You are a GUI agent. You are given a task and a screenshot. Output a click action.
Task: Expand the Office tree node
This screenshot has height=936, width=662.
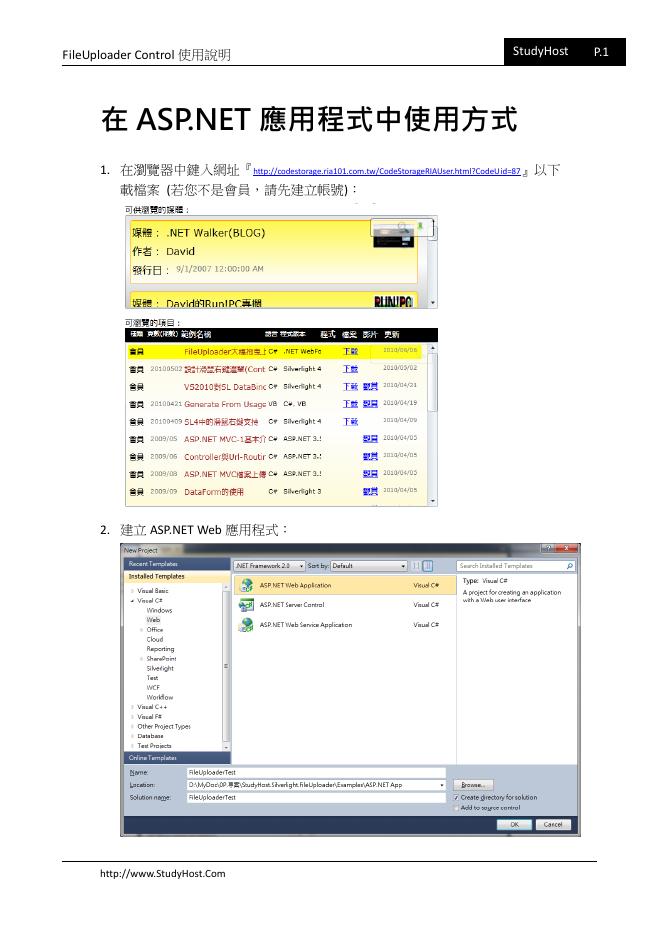pyautogui.click(x=141, y=630)
